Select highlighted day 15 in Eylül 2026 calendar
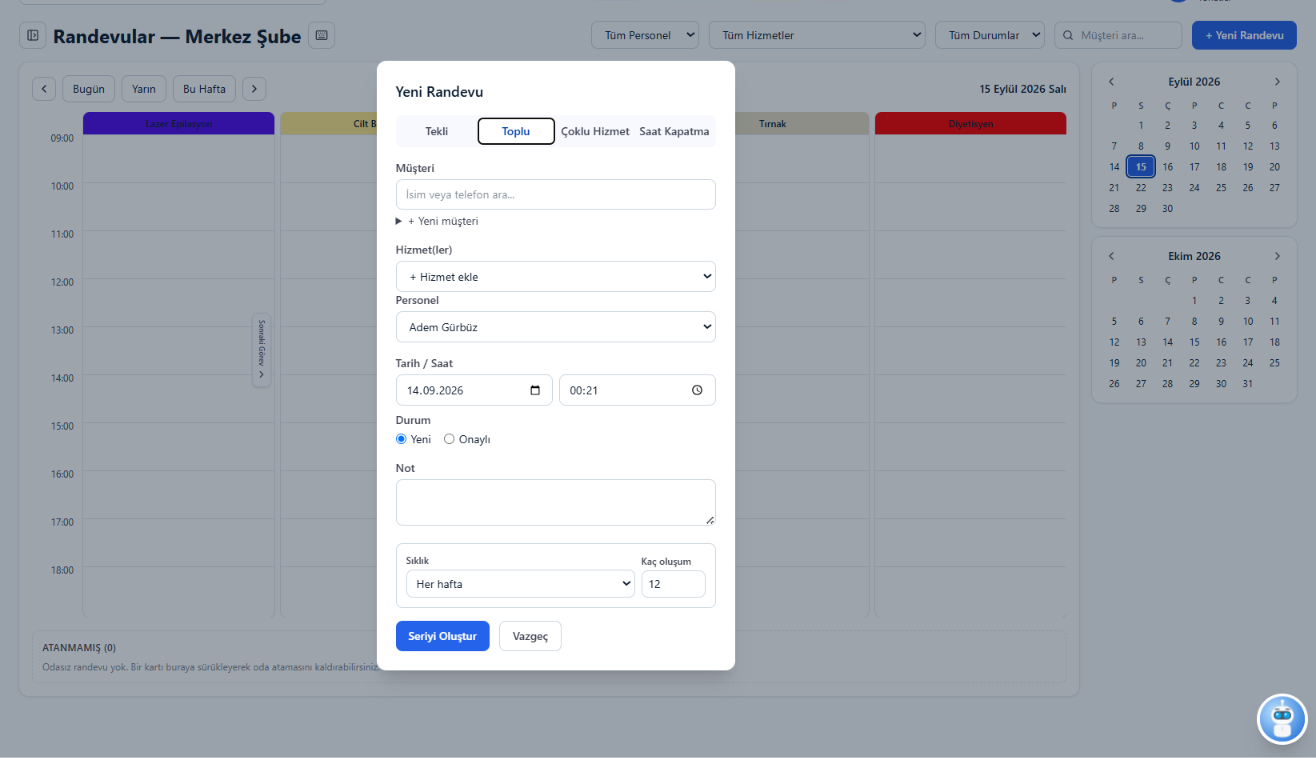Viewport: 1316px width, 758px height. pyautogui.click(x=1141, y=167)
